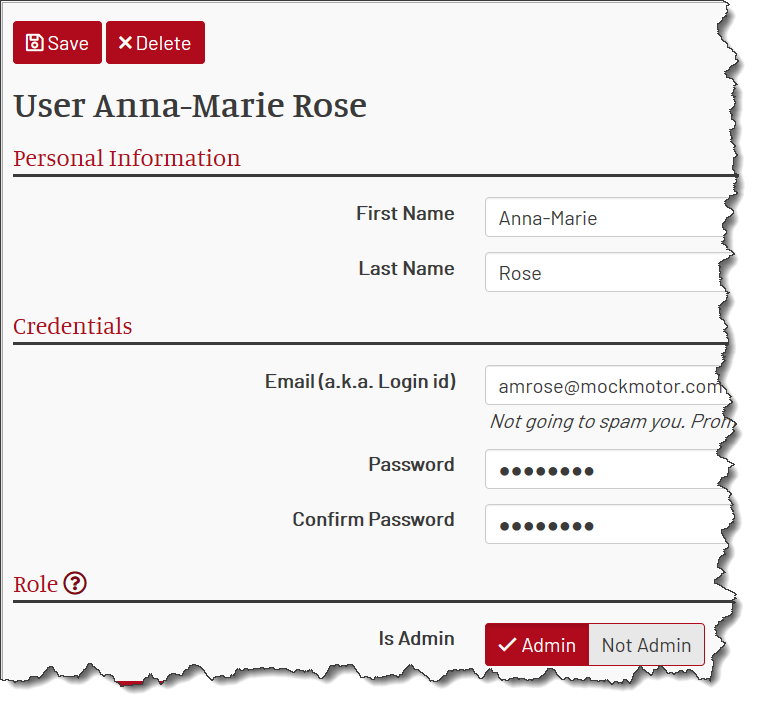Click the Credentials section heading
This screenshot has width=760, height=708.
tap(73, 326)
